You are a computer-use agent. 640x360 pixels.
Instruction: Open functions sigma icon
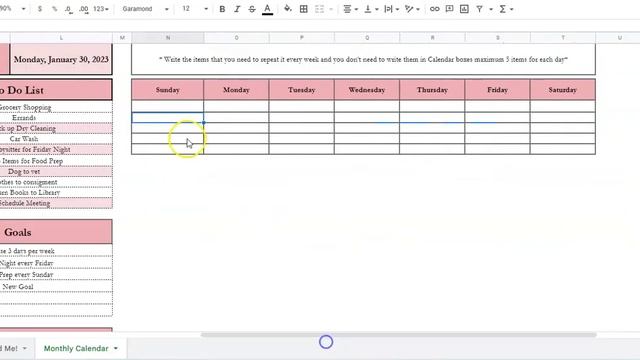point(503,9)
